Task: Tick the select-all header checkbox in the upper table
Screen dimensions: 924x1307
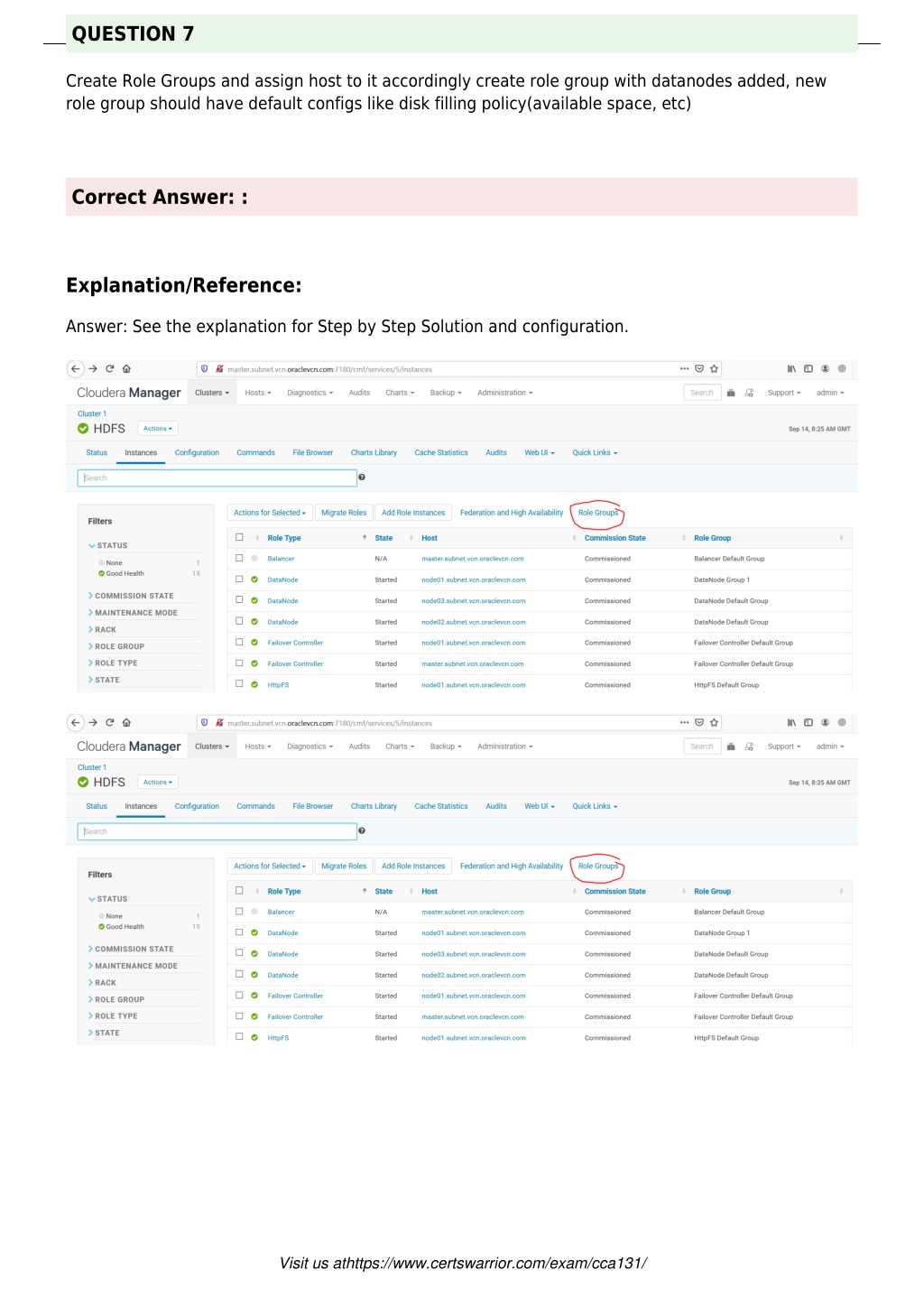Action: (239, 537)
